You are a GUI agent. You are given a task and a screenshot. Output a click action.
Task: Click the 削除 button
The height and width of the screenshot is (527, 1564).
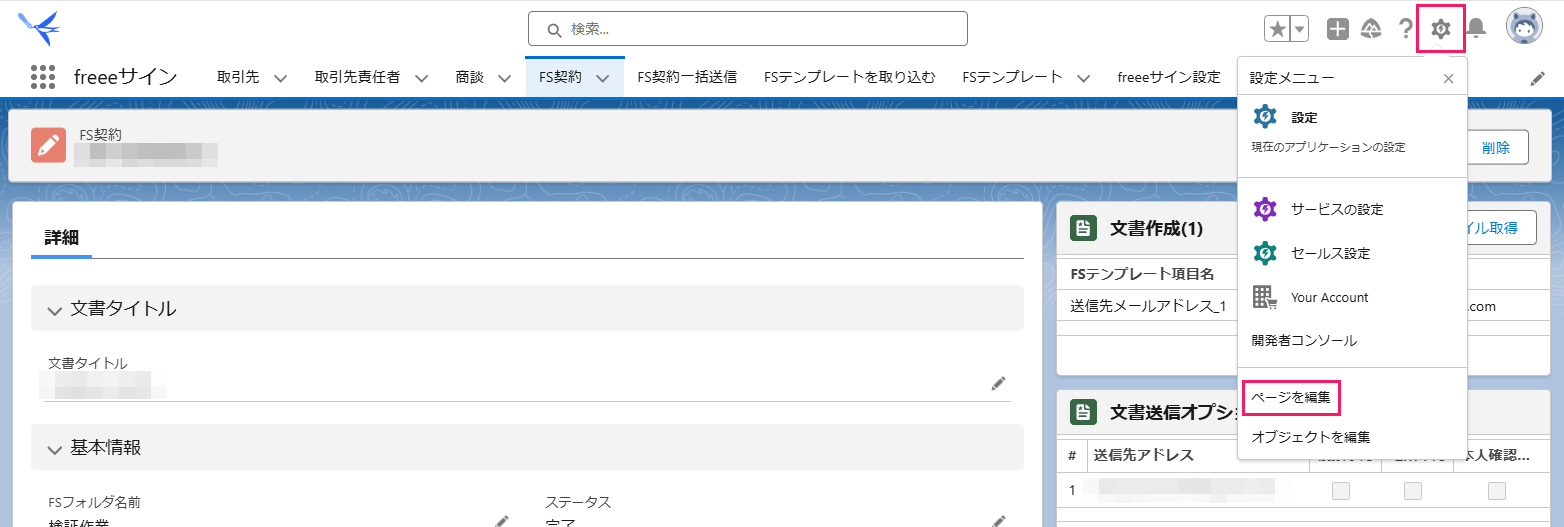pyautogui.click(x=1496, y=147)
